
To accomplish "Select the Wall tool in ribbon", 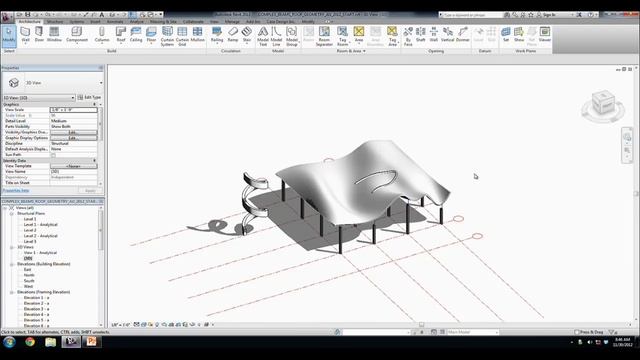I will point(25,34).
